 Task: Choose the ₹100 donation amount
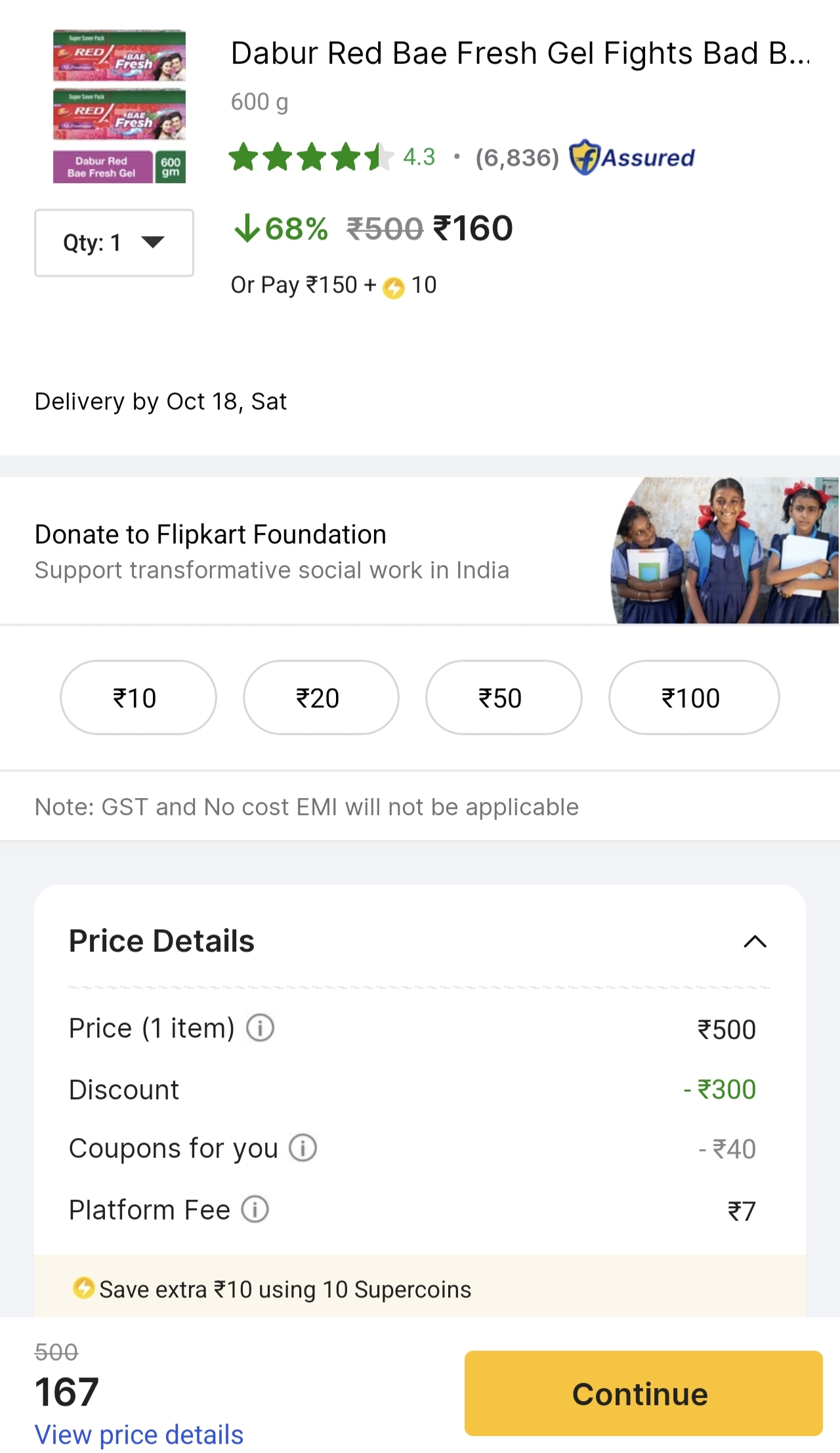click(x=693, y=698)
